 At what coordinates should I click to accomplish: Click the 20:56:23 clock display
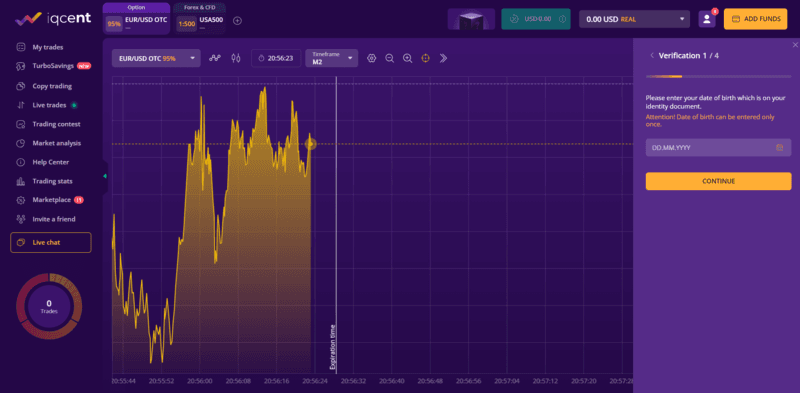(x=276, y=58)
